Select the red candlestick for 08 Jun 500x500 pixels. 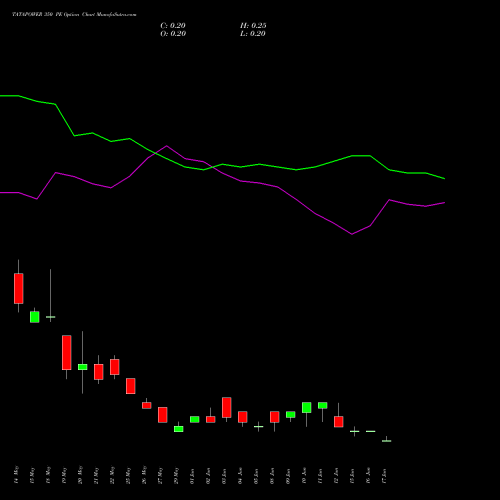coord(275,417)
